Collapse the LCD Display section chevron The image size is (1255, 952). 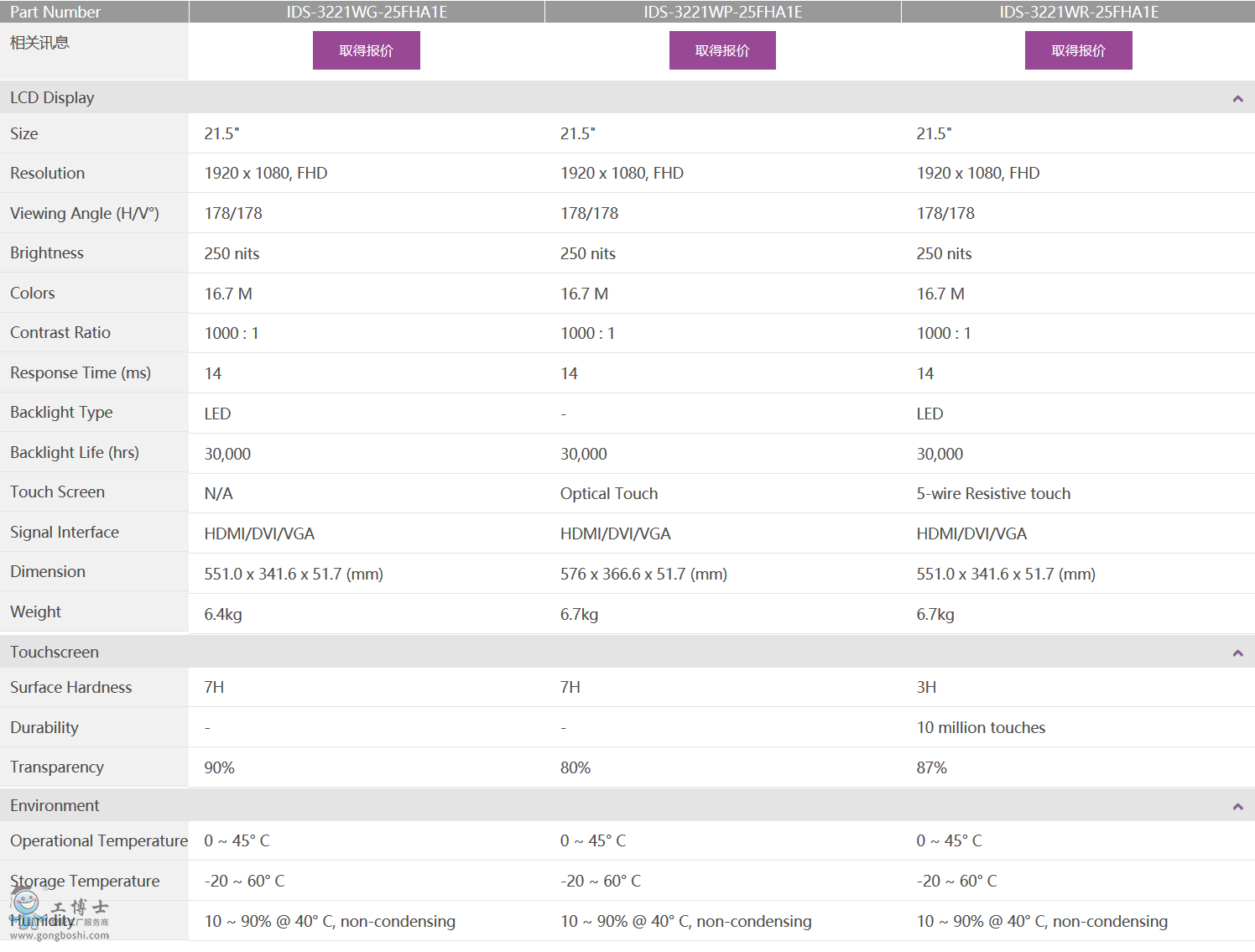pyautogui.click(x=1237, y=99)
